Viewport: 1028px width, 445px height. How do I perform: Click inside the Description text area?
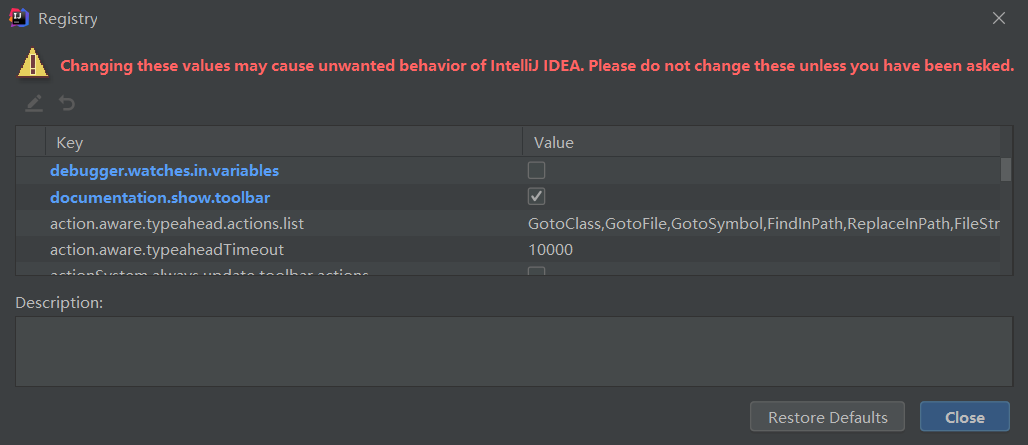pos(514,351)
